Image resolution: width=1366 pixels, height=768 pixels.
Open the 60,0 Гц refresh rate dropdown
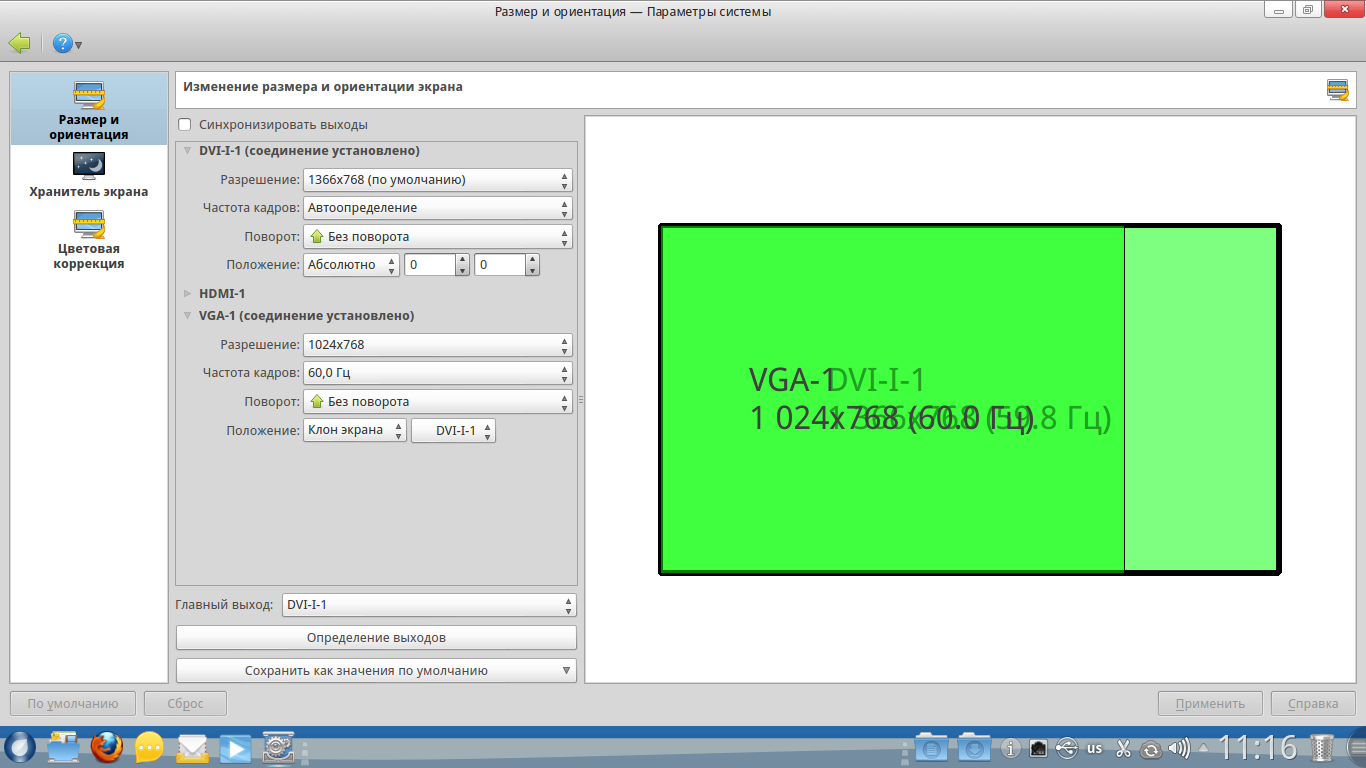pos(438,373)
